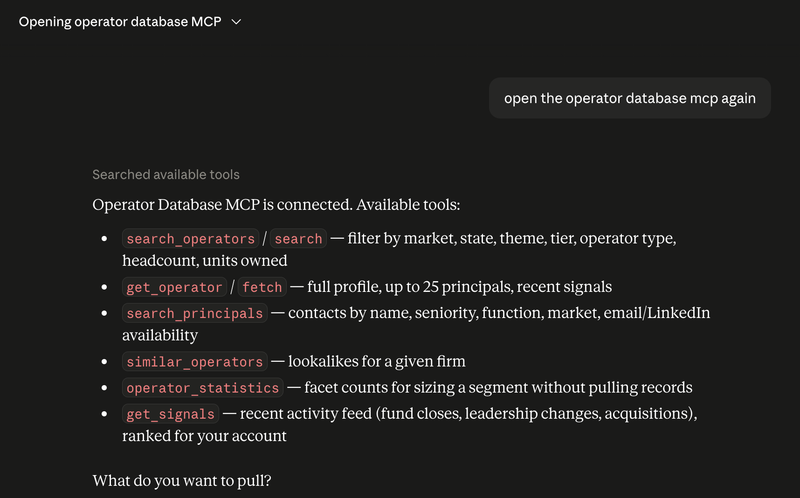
Task: Click the search code tag
Action: coord(298,238)
